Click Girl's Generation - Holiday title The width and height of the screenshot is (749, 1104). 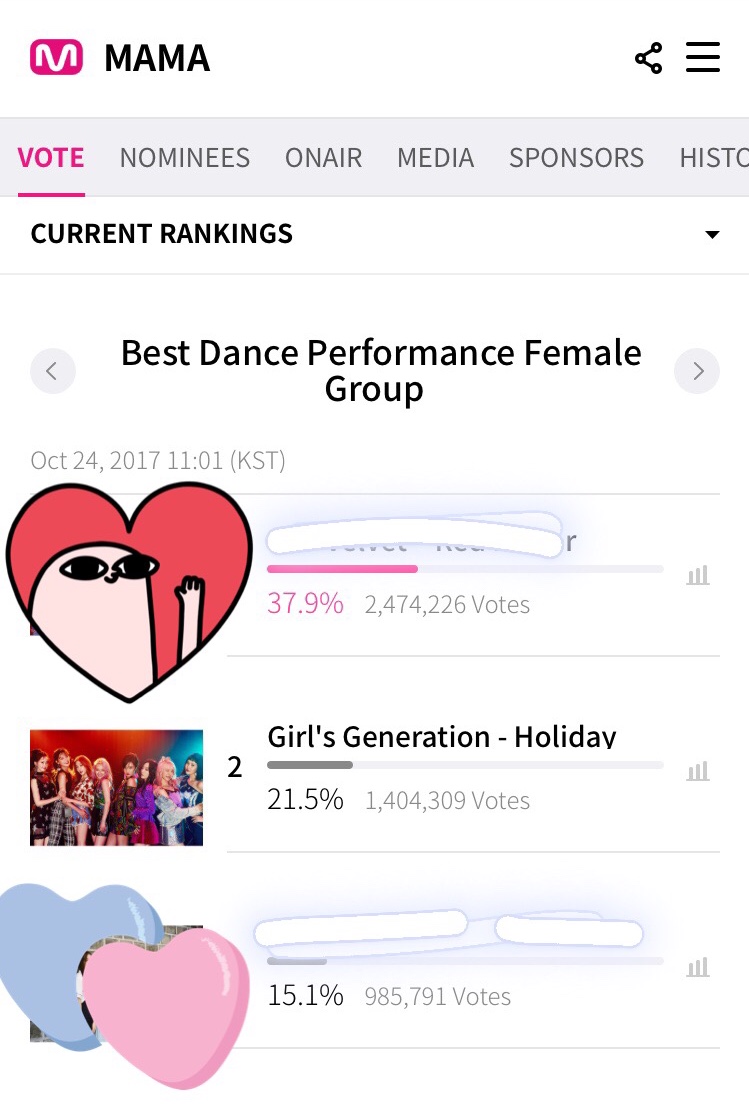click(442, 736)
